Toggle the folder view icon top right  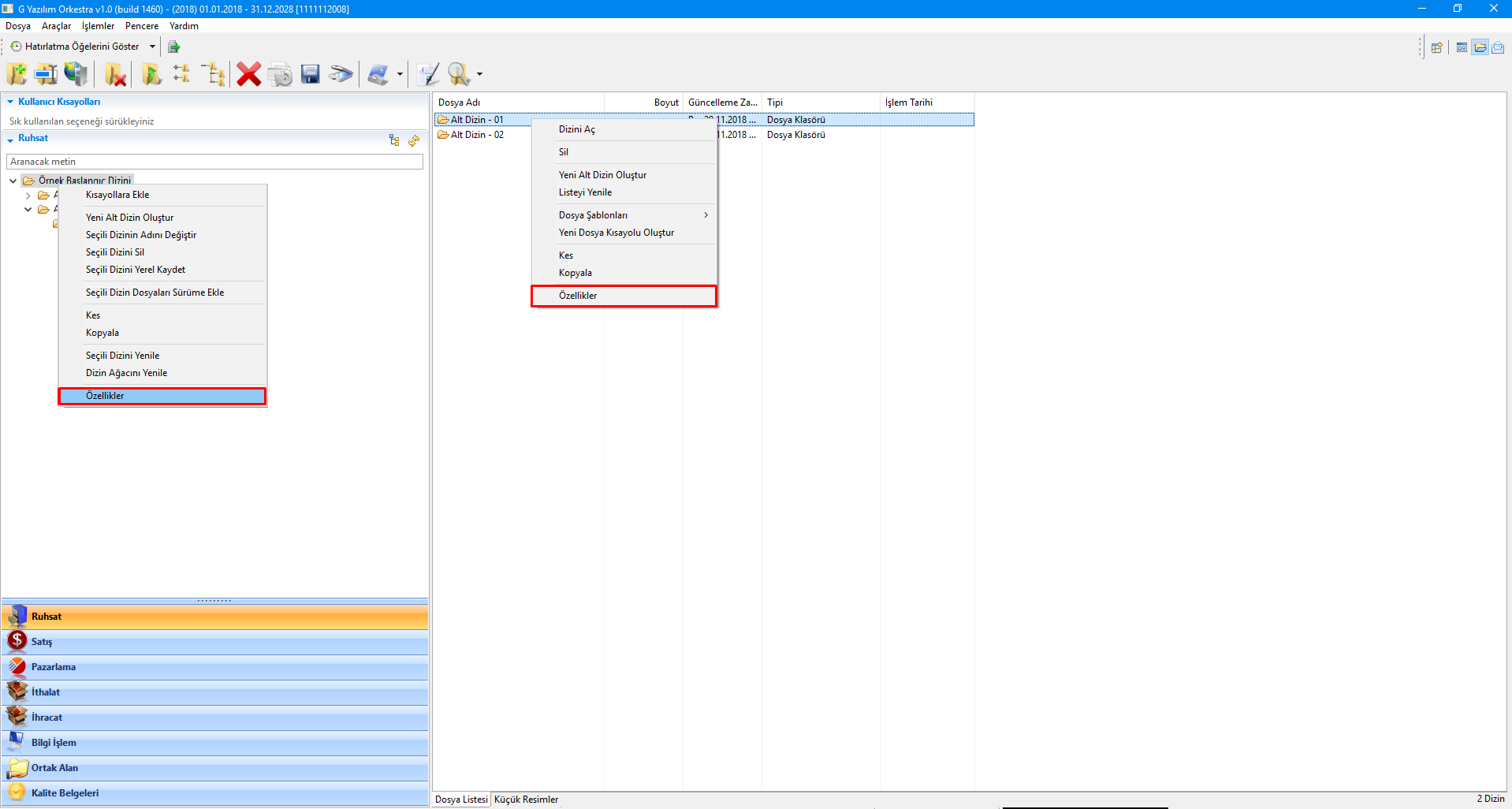1480,47
